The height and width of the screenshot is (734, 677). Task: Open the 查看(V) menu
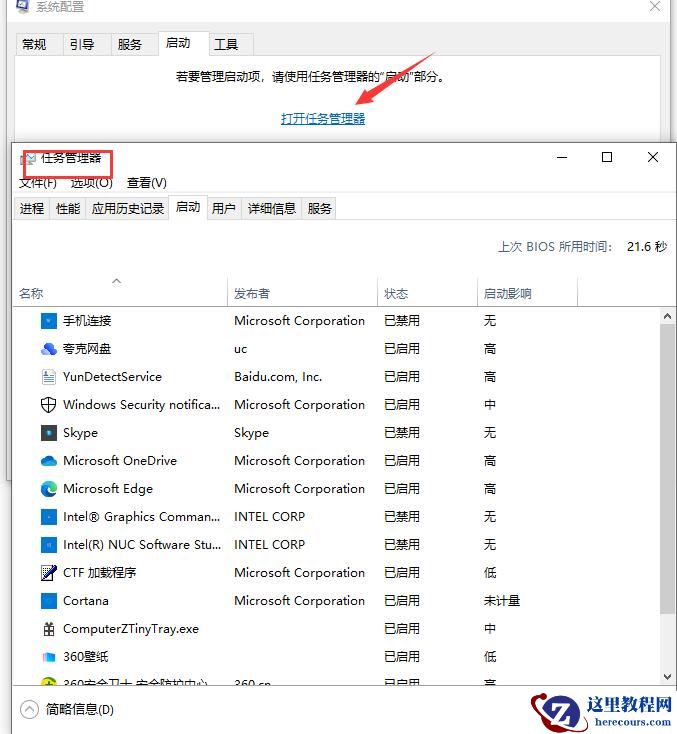tap(147, 183)
